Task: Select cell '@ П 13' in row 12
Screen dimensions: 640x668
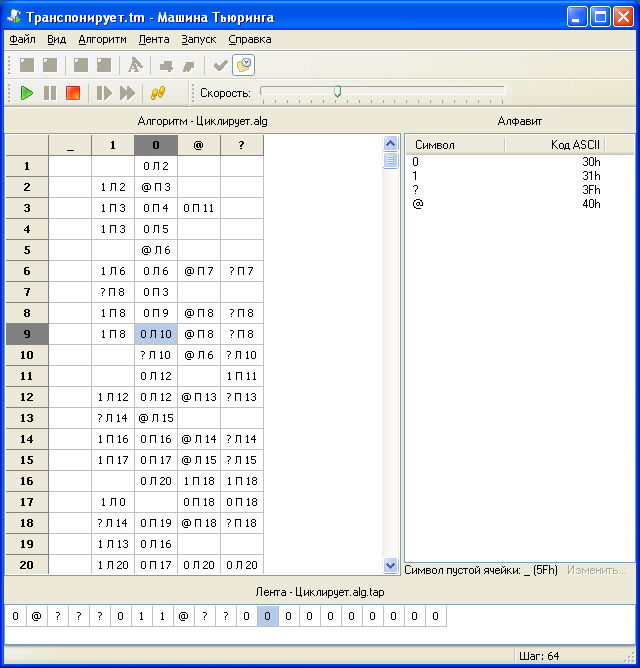Action: pos(199,397)
